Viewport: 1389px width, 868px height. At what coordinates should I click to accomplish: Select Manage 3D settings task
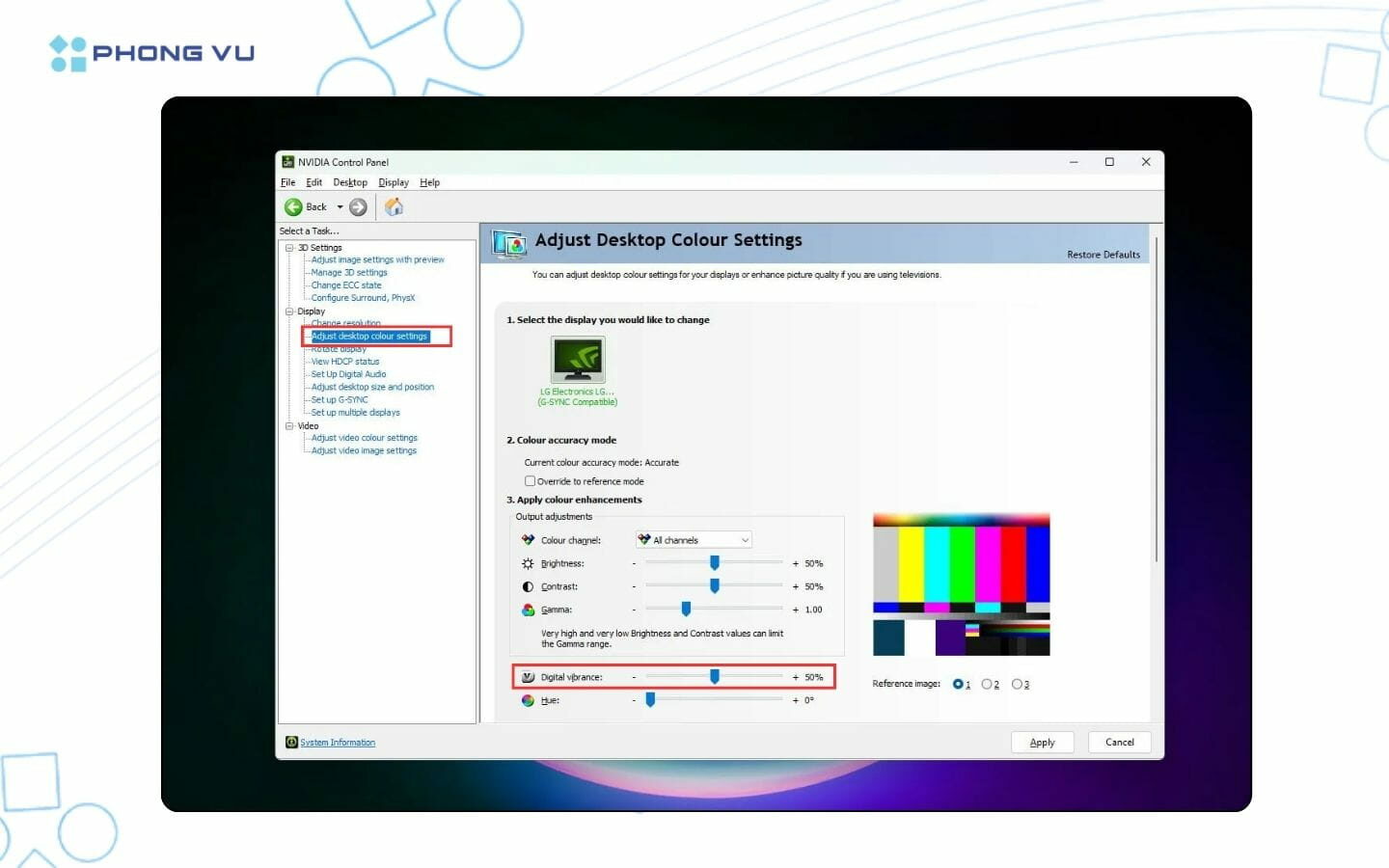click(x=349, y=273)
